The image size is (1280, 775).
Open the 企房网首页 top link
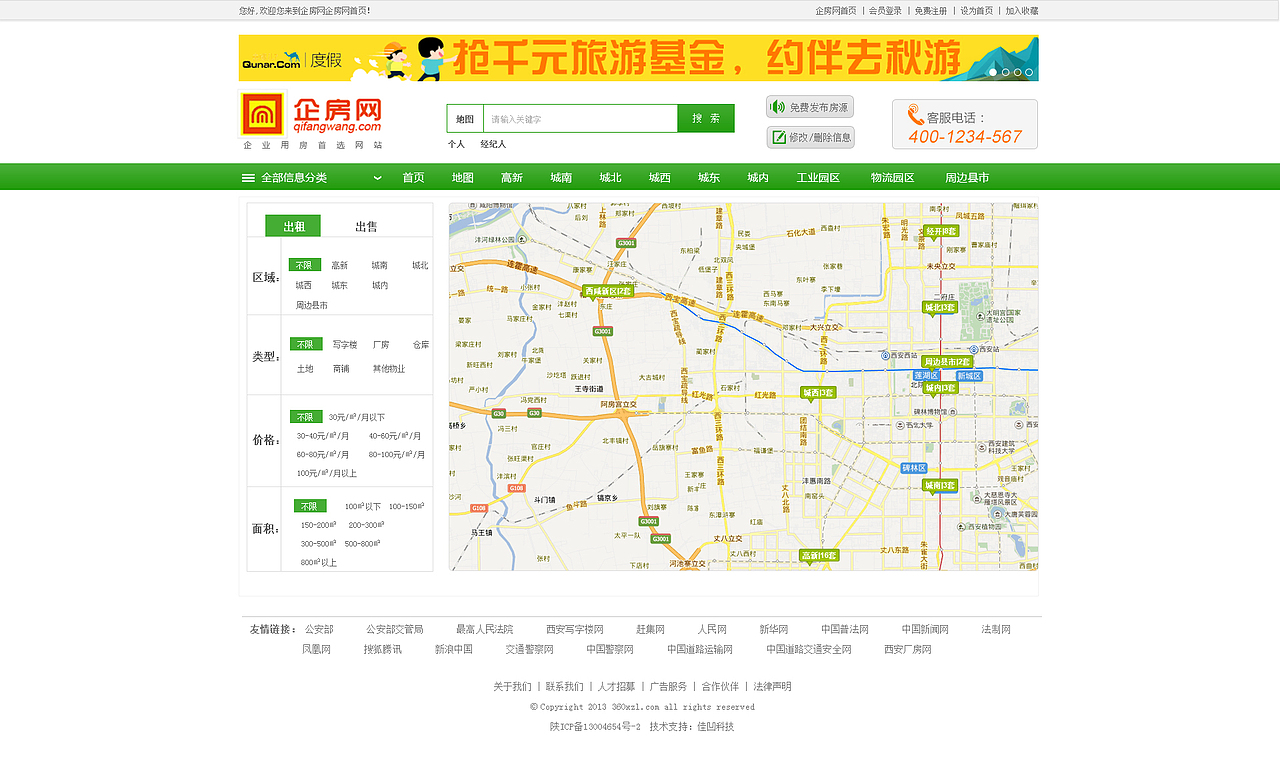click(x=836, y=11)
